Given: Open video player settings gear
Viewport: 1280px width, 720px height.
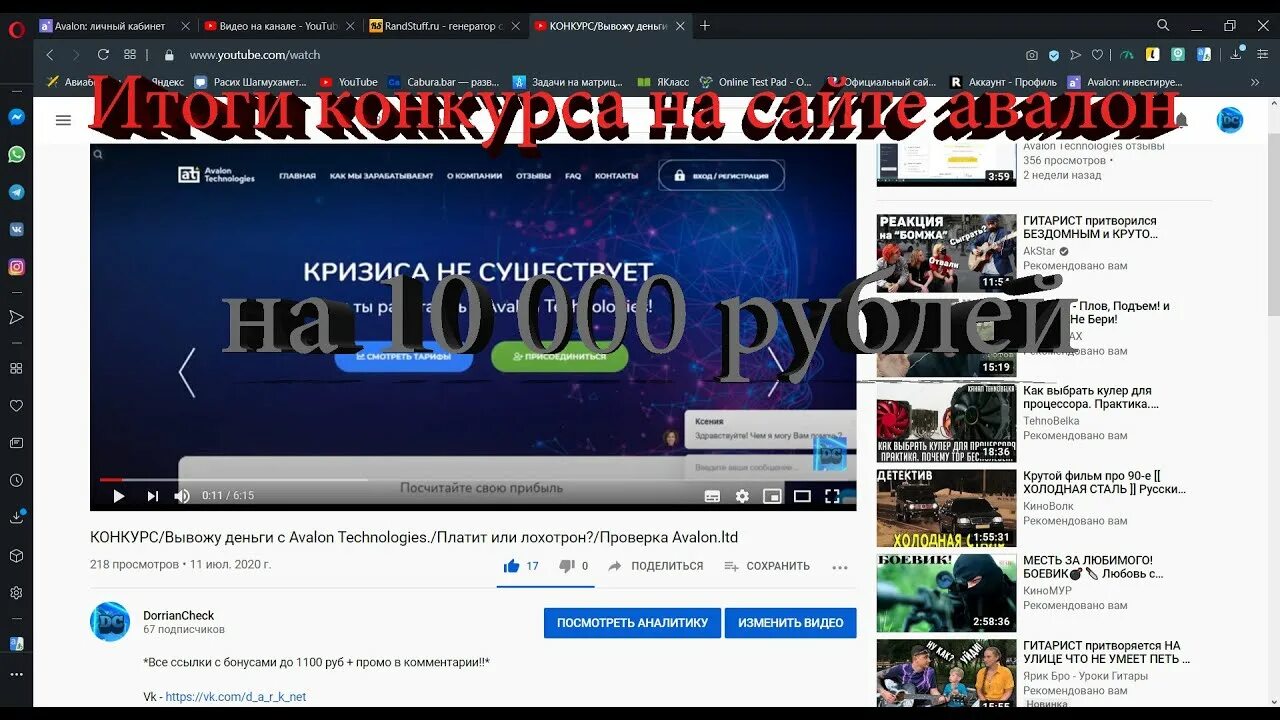Looking at the screenshot, I should pyautogui.click(x=742, y=496).
